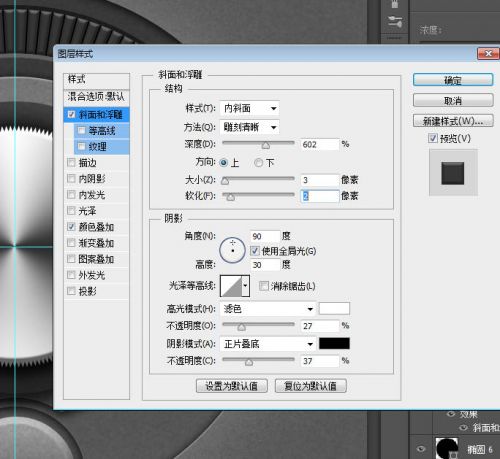500x459 pixels.
Task: Open the 方法 雕刻清晰 dropdown
Action: point(250,127)
